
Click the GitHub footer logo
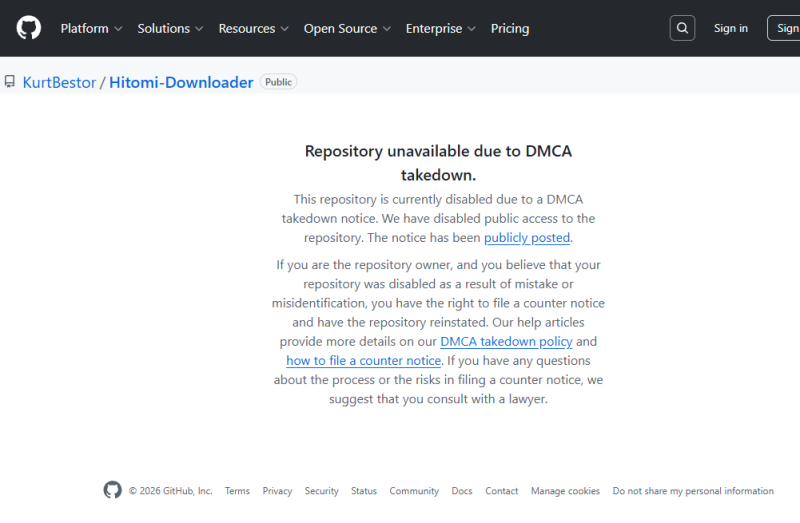click(112, 490)
